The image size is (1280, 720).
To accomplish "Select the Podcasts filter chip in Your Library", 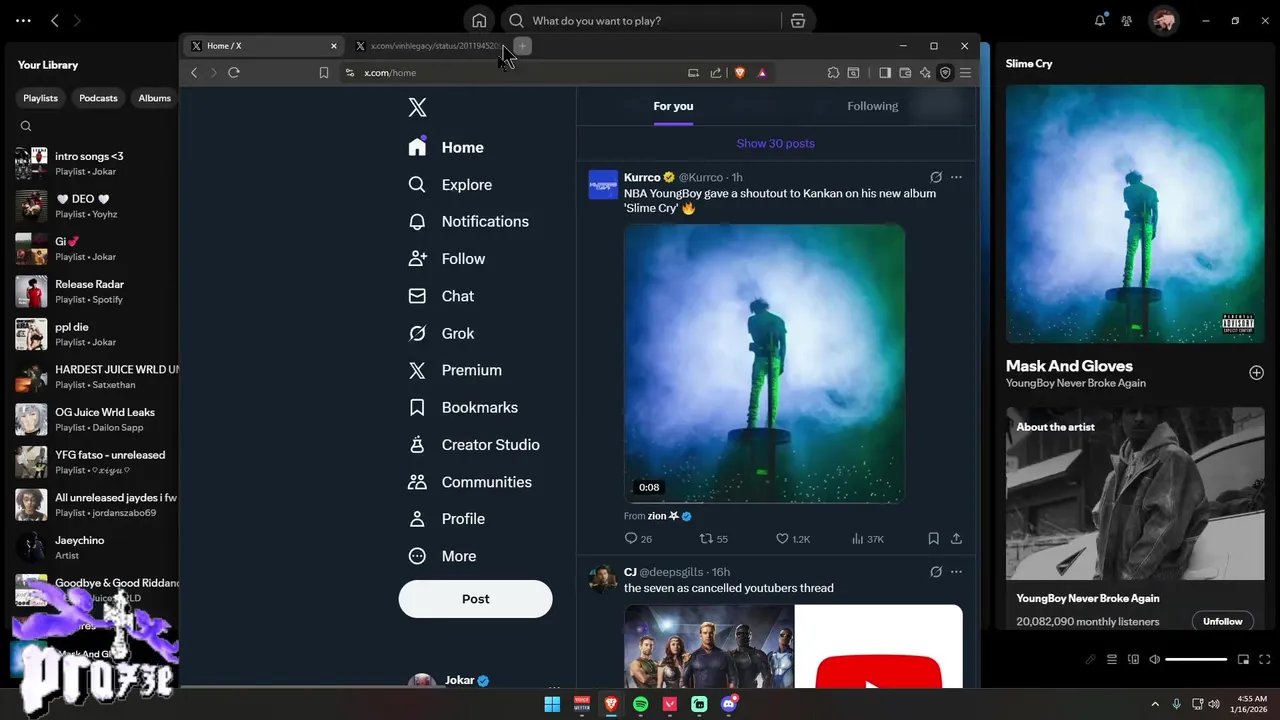I will click(98, 98).
